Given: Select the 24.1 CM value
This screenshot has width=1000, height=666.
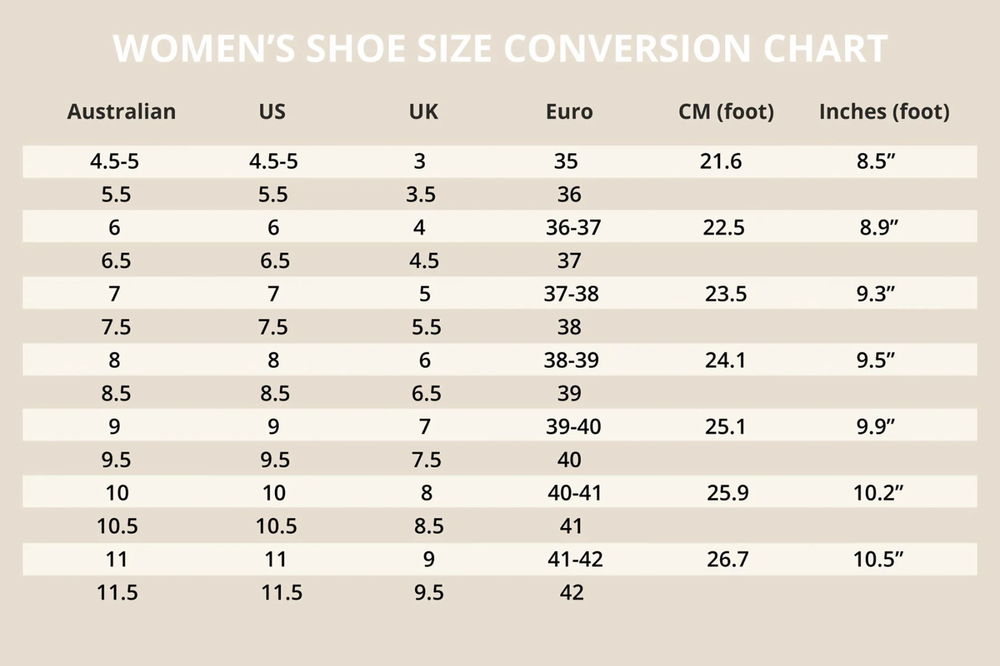Looking at the screenshot, I should (x=725, y=360).
